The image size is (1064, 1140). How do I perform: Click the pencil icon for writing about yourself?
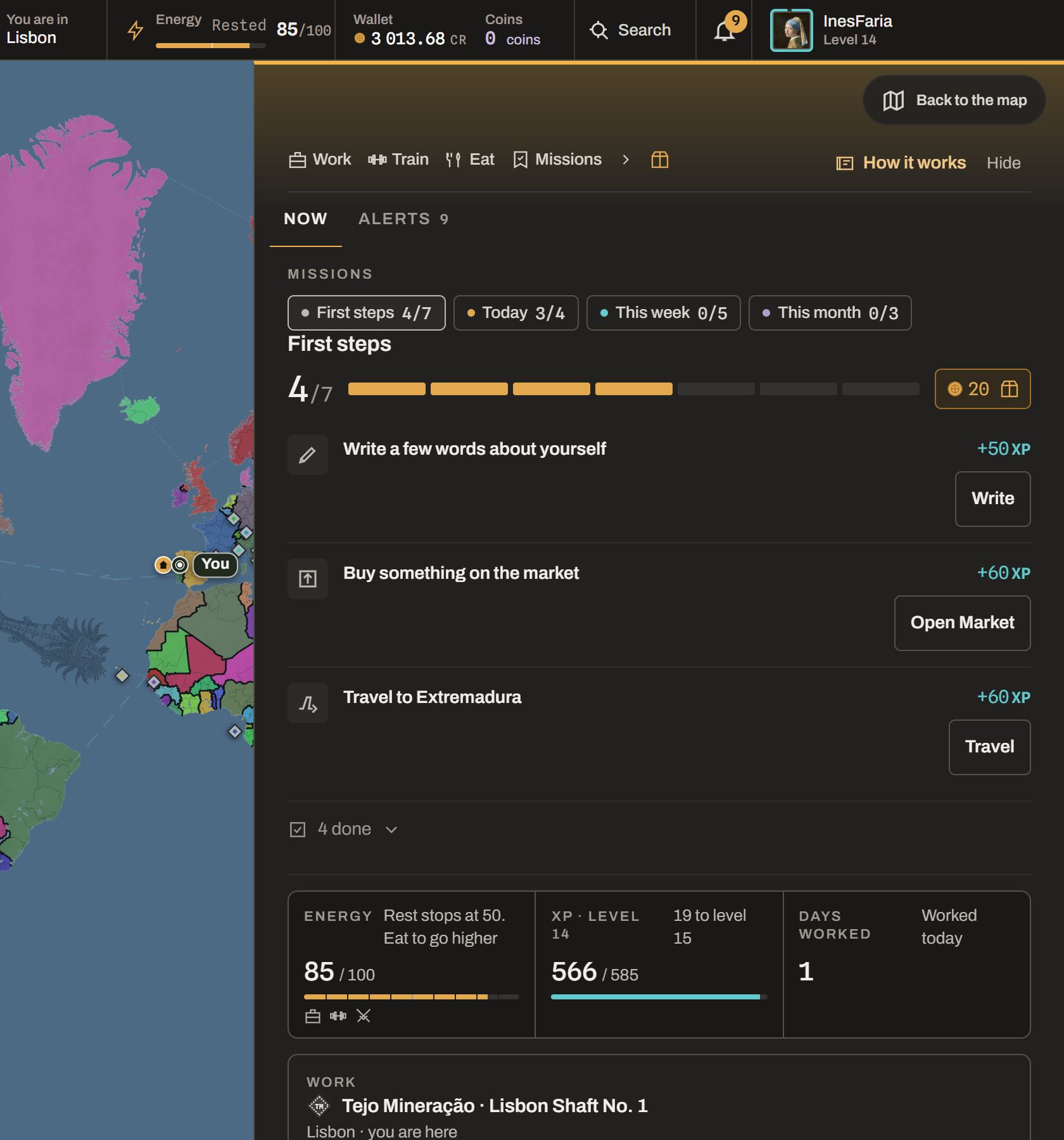pos(308,455)
